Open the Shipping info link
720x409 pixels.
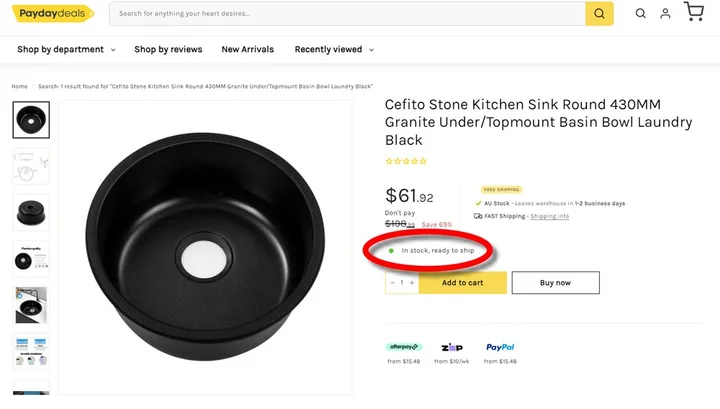(549, 216)
